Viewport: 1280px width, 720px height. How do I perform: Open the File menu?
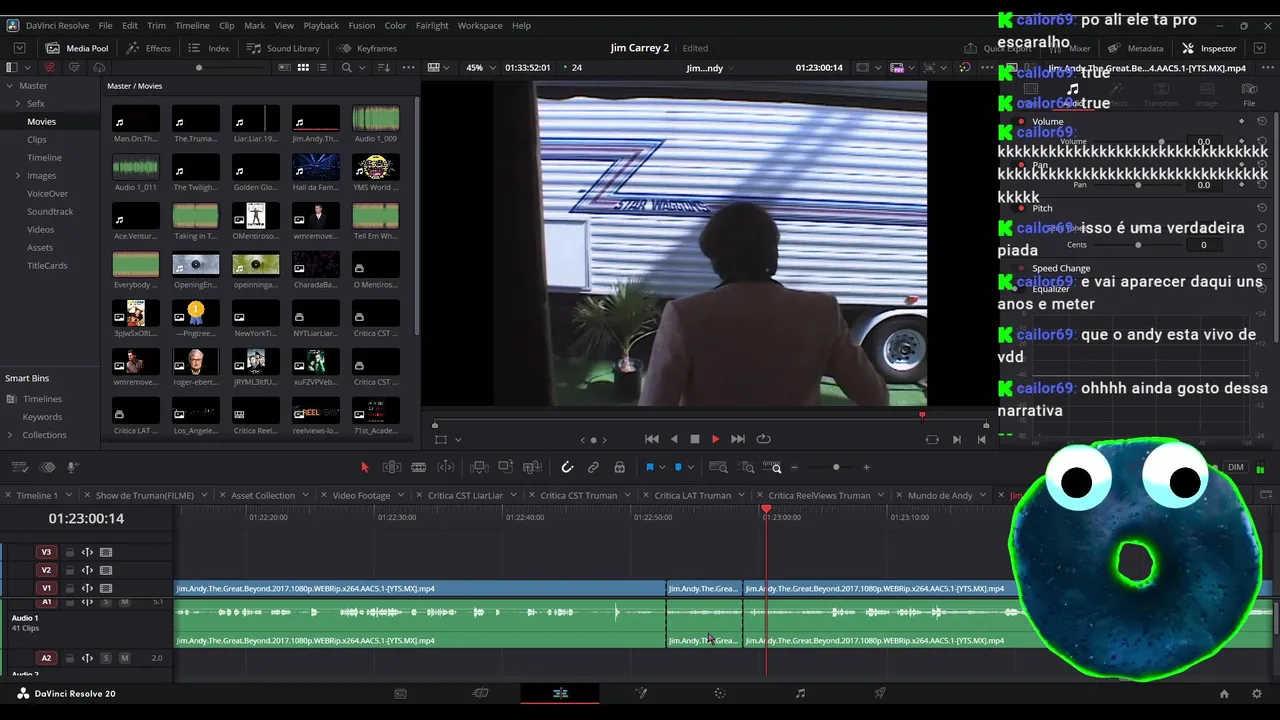pos(105,25)
